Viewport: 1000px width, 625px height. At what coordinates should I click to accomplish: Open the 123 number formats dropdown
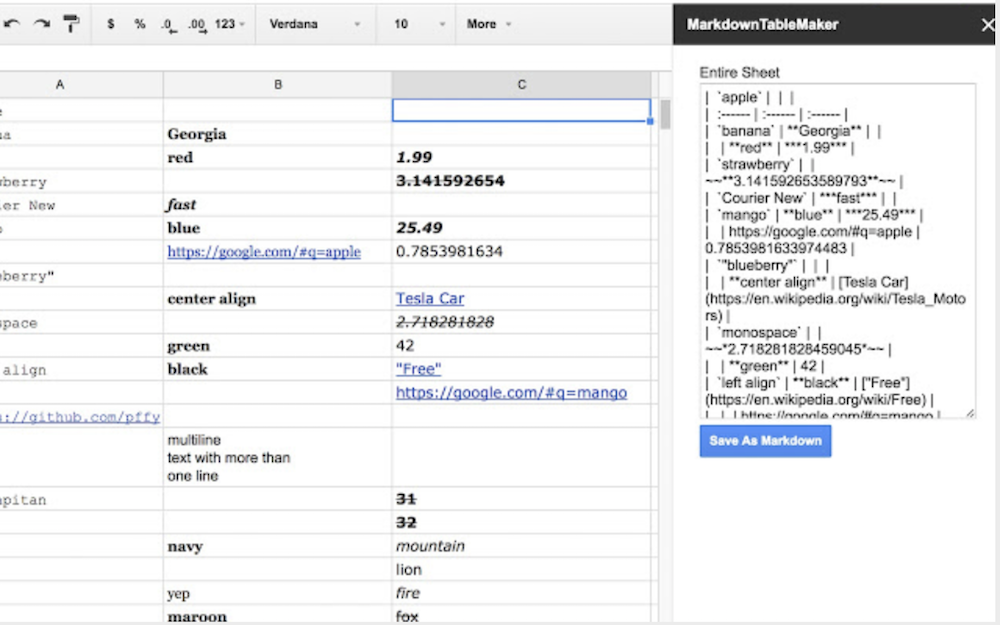coord(230,24)
